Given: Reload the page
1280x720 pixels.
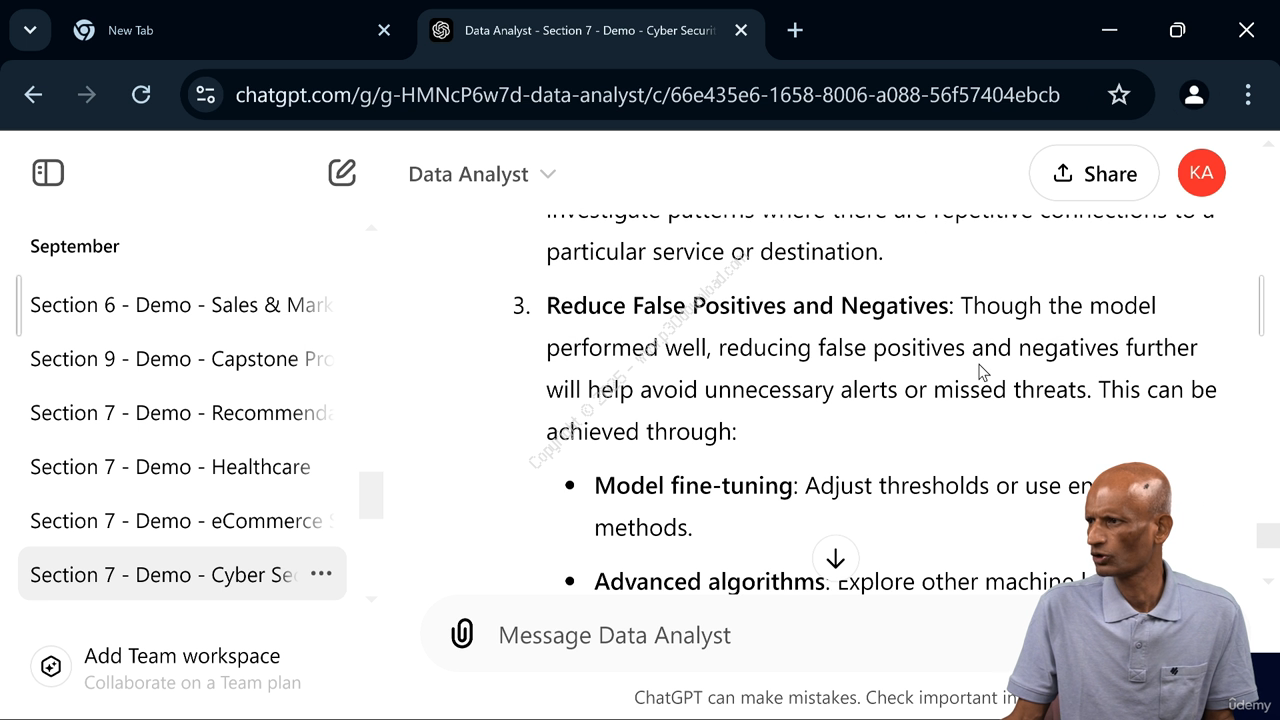Looking at the screenshot, I should (141, 95).
